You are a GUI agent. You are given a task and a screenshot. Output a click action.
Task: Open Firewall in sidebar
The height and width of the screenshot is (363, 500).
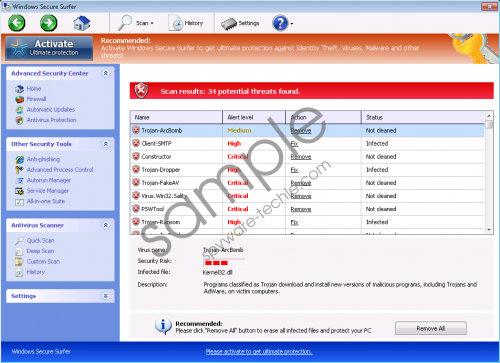click(36, 99)
